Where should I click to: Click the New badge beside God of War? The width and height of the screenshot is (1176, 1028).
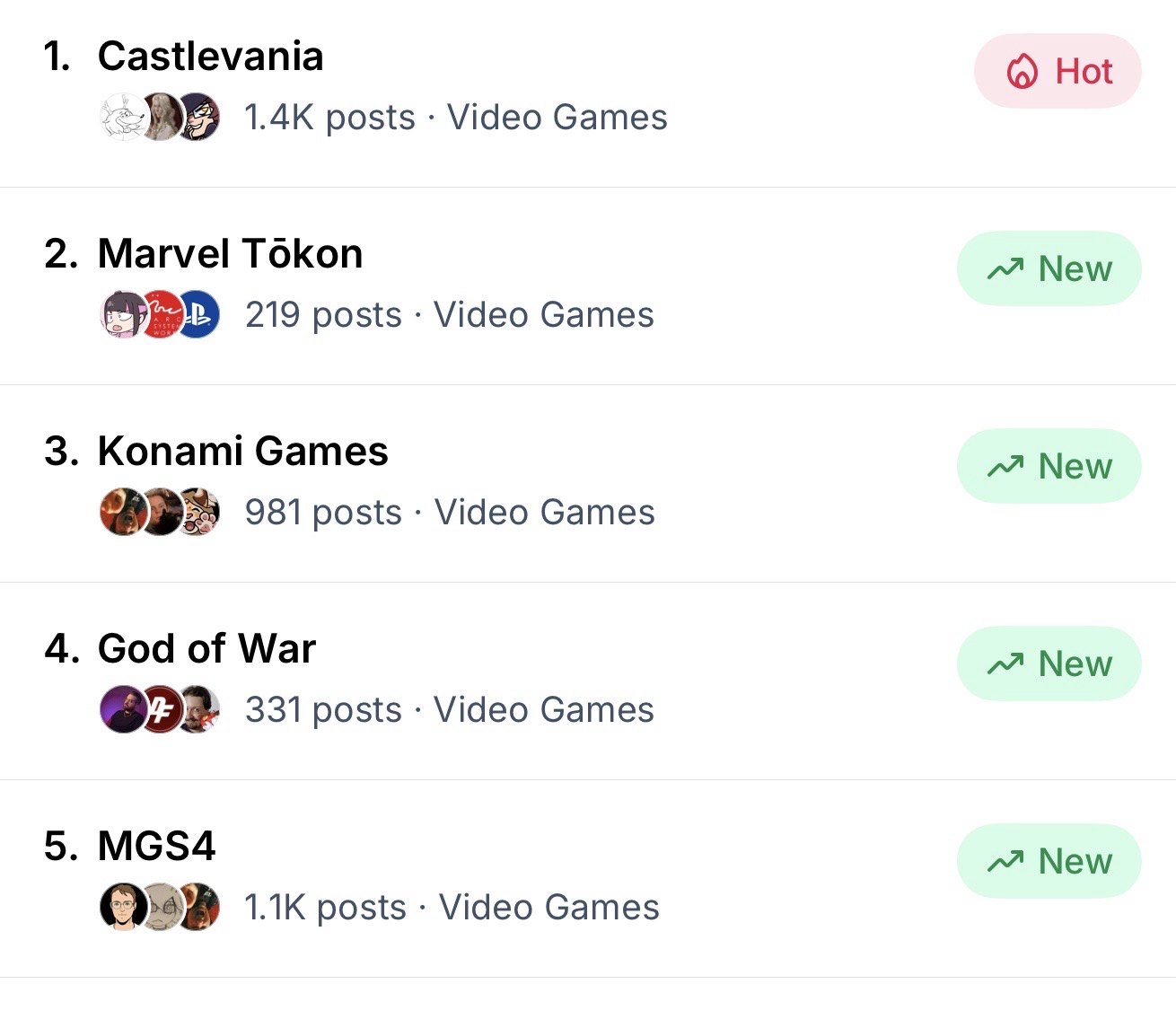tap(1049, 664)
